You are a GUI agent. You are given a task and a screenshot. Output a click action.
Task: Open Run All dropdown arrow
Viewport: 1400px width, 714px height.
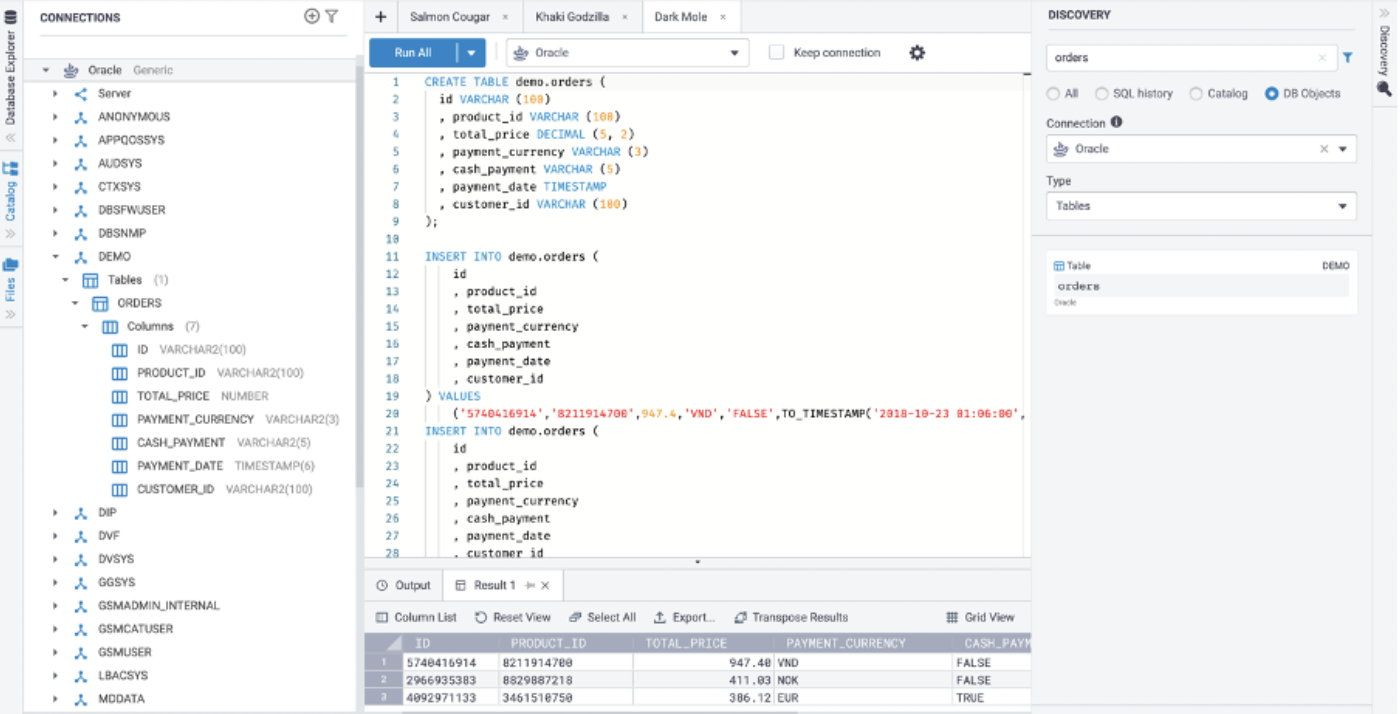coord(471,53)
